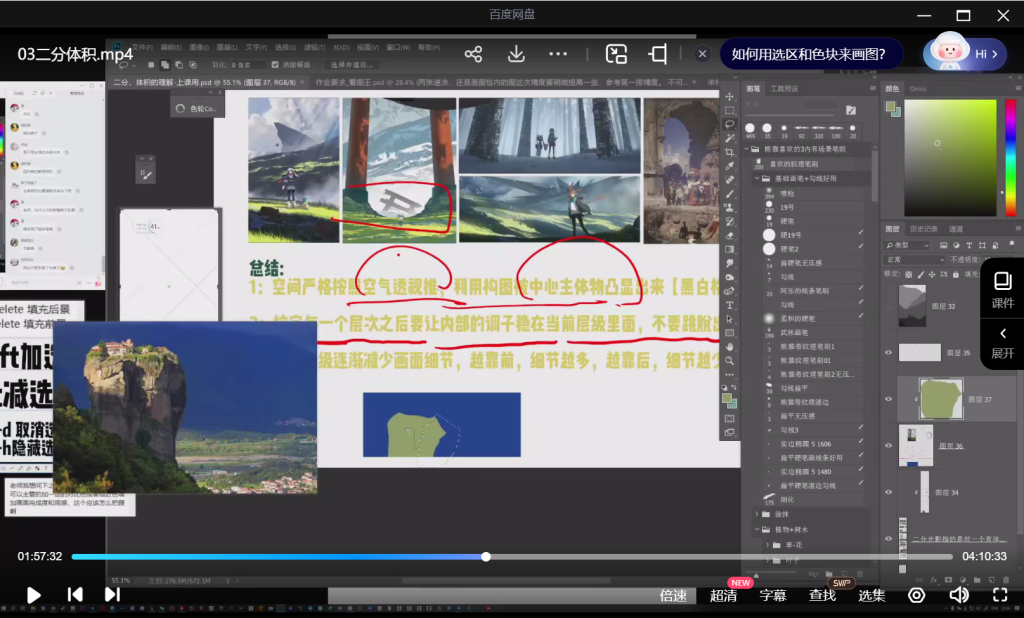Toggle the volume mute icon
Viewport: 1024px width, 618px height.
click(x=958, y=595)
